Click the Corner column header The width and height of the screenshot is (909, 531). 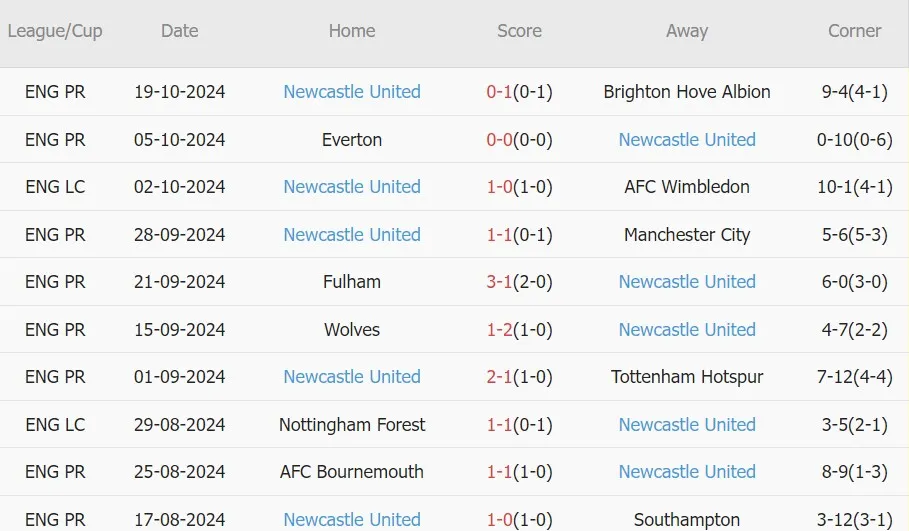855,31
